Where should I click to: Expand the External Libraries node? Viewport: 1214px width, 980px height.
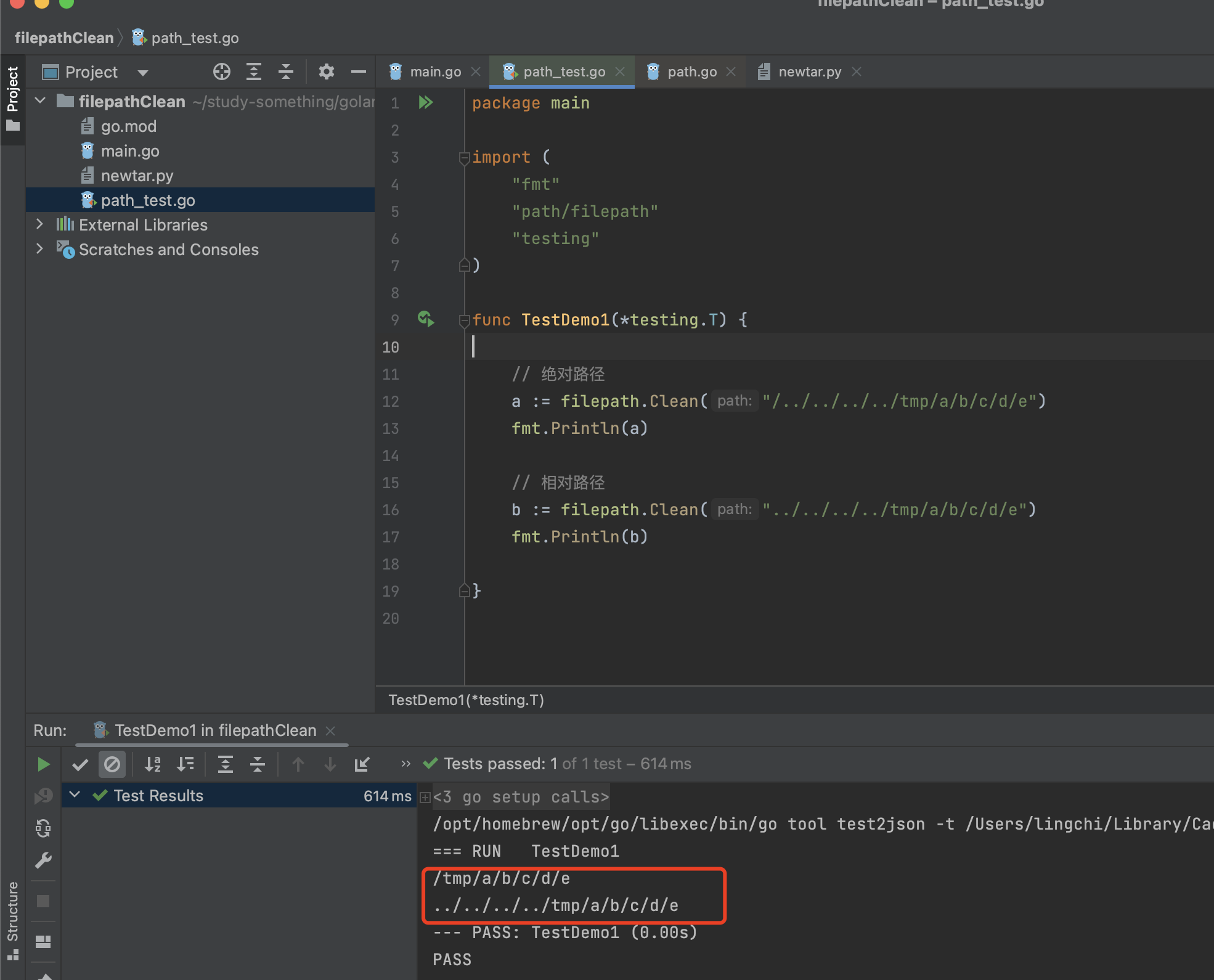tap(40, 224)
